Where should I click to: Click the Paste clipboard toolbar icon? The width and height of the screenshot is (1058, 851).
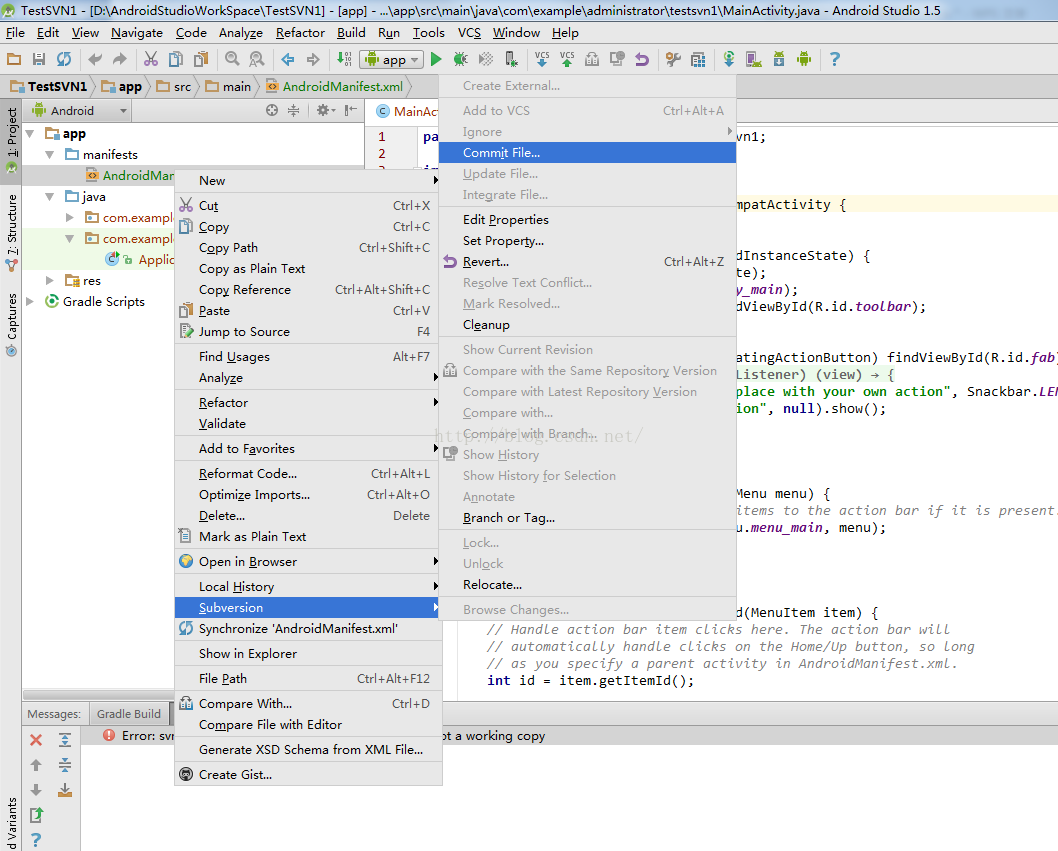pyautogui.click(x=200, y=59)
